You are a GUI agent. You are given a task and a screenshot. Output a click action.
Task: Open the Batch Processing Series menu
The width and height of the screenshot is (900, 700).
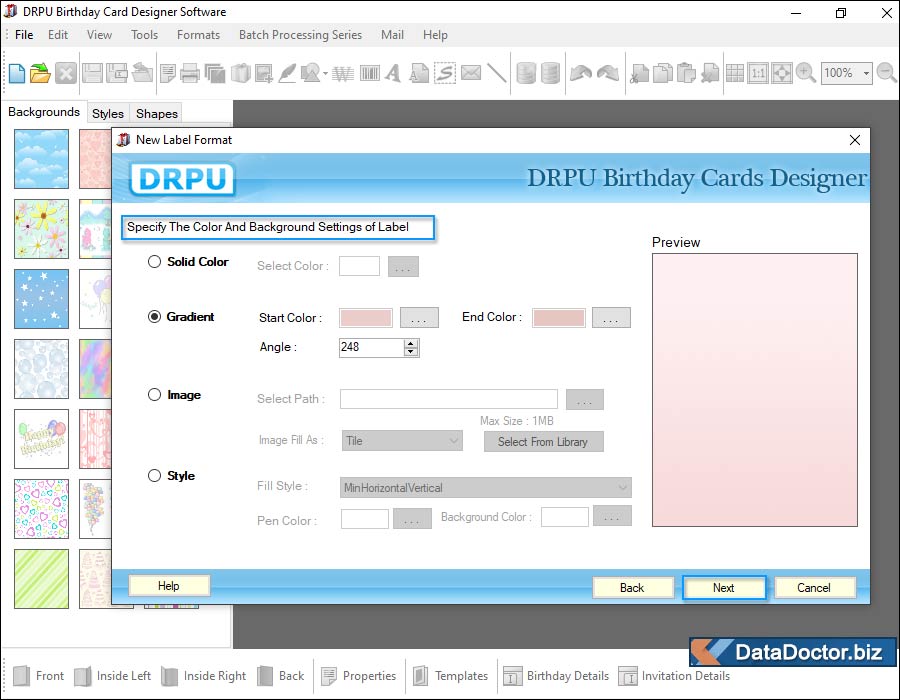[301, 35]
